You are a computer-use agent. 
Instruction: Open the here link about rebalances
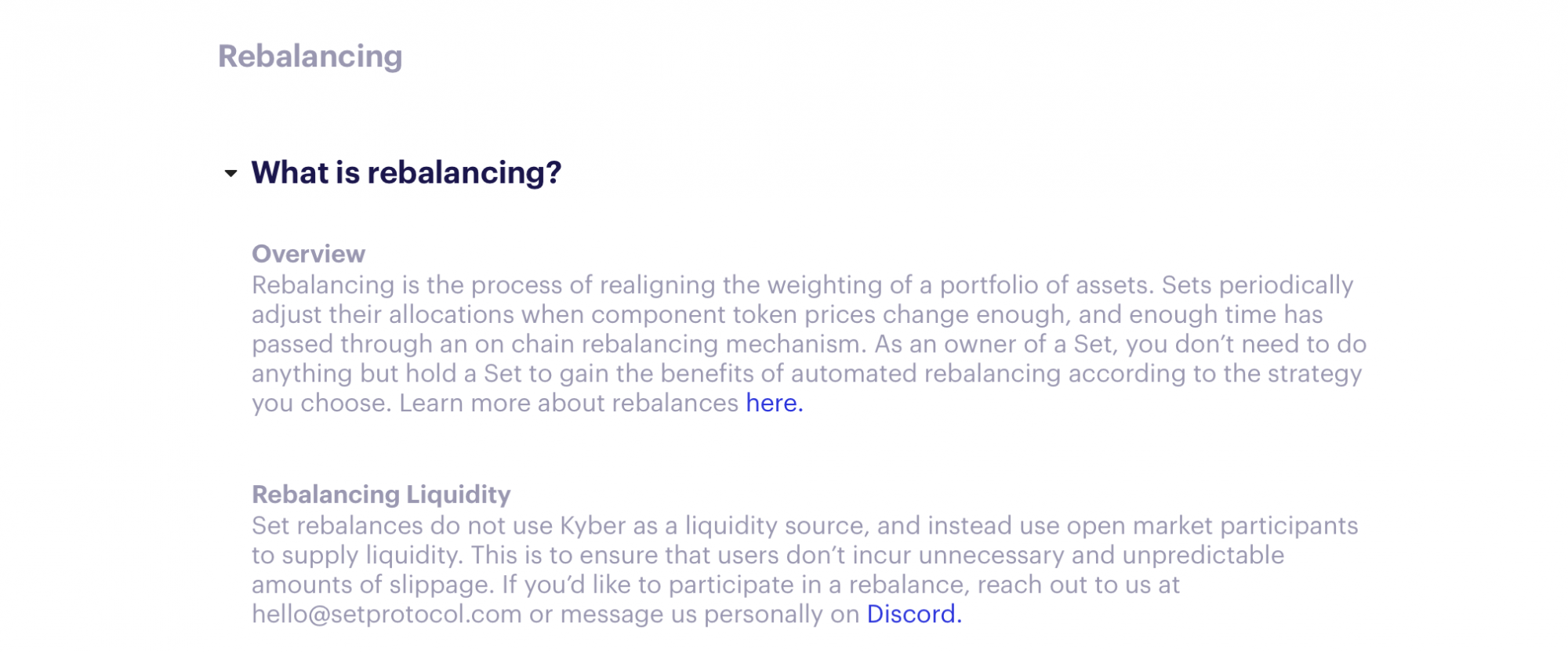(774, 403)
